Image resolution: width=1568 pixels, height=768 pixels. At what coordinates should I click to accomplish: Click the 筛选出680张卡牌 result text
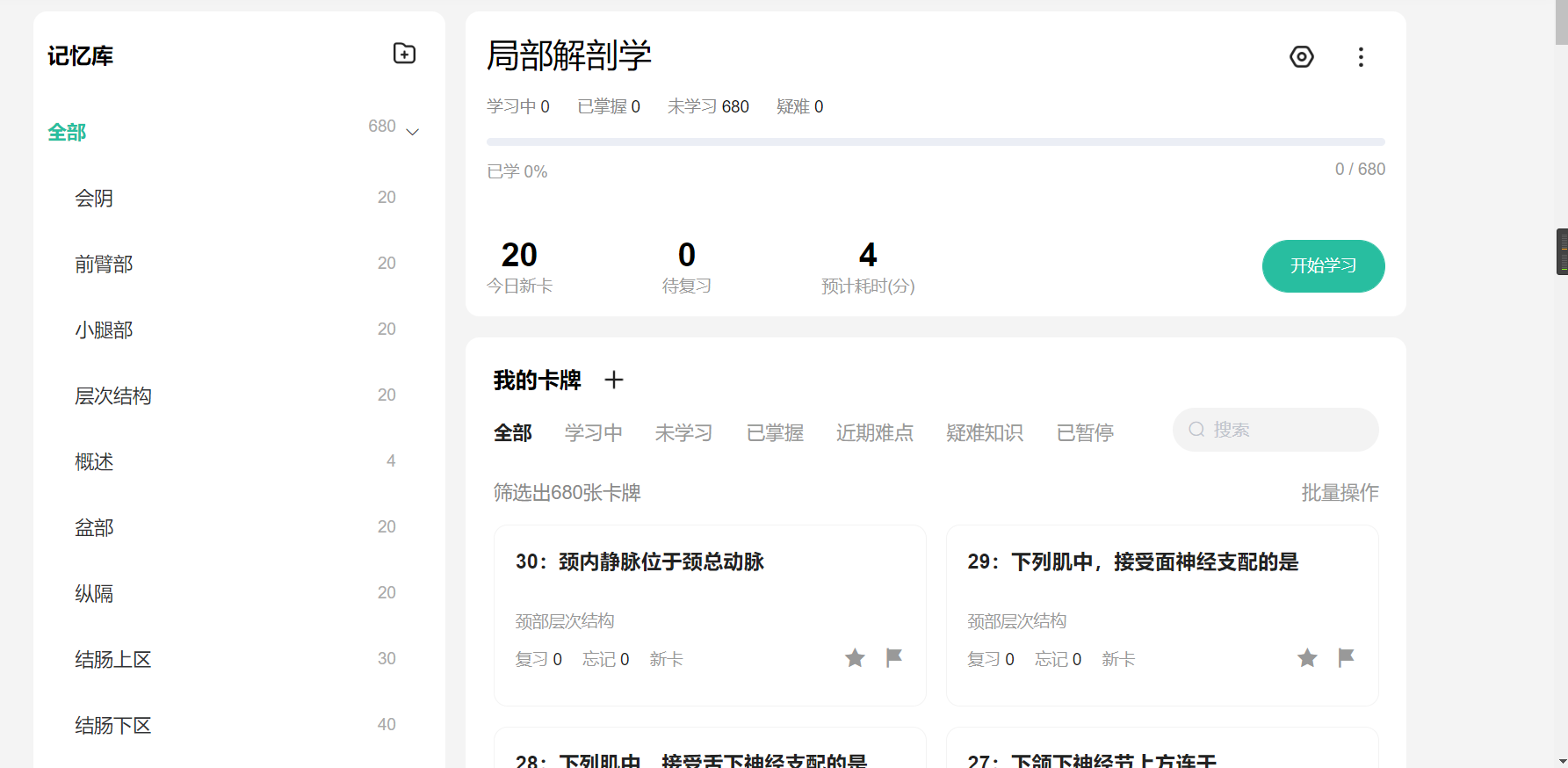tap(567, 492)
